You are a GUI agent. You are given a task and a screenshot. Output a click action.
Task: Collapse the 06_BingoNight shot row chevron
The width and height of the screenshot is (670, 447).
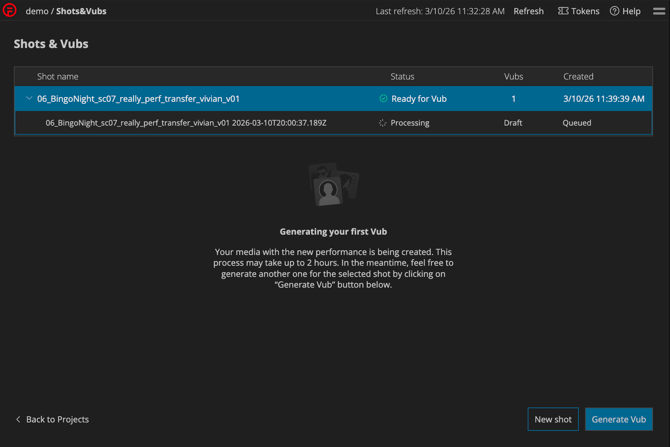tap(28, 99)
